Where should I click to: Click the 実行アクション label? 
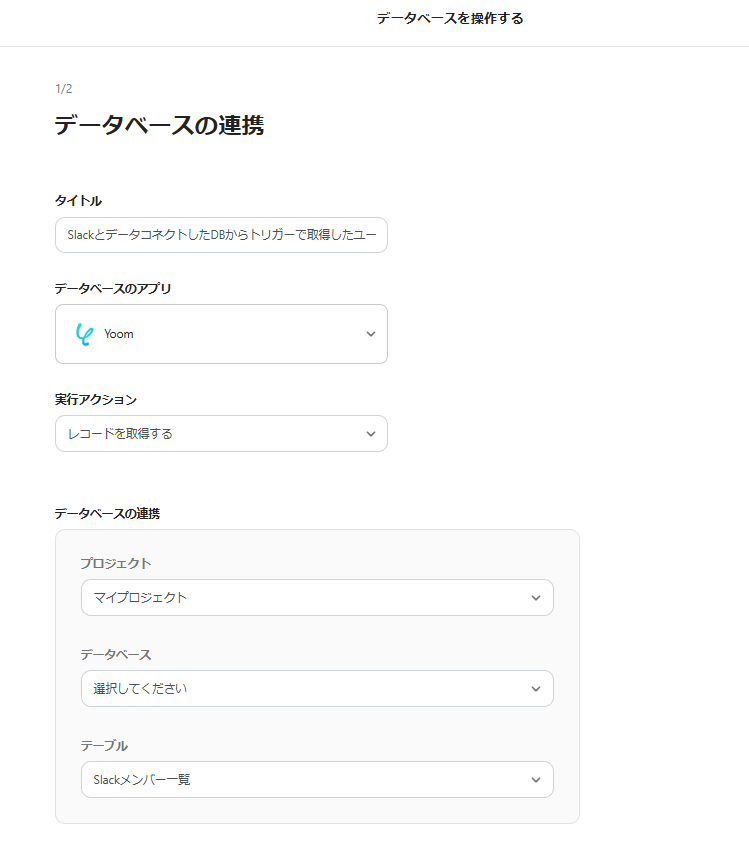point(96,399)
